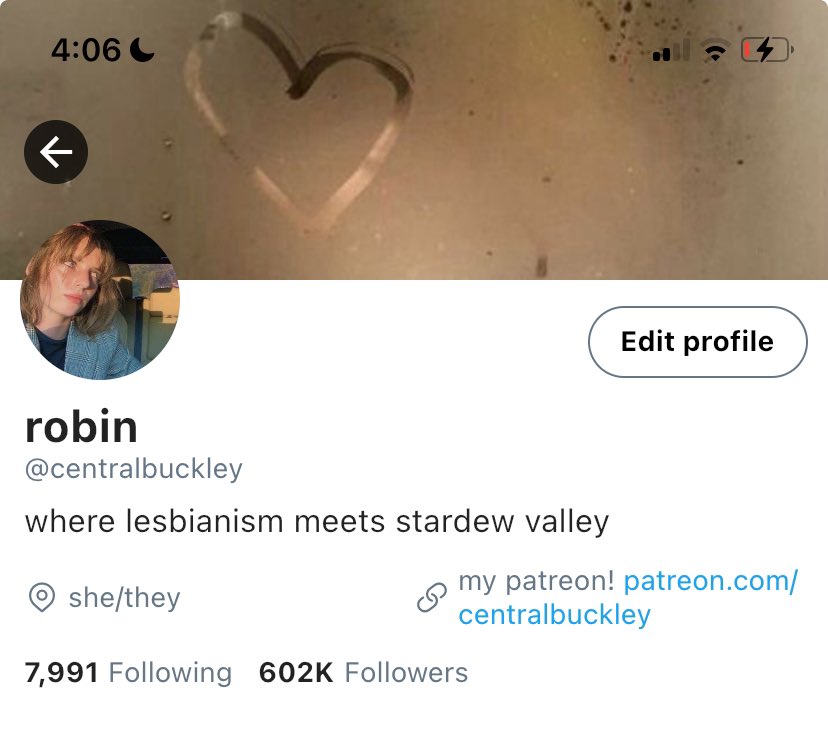Tap the charging battery icon
828x737 pixels.
pos(767,50)
